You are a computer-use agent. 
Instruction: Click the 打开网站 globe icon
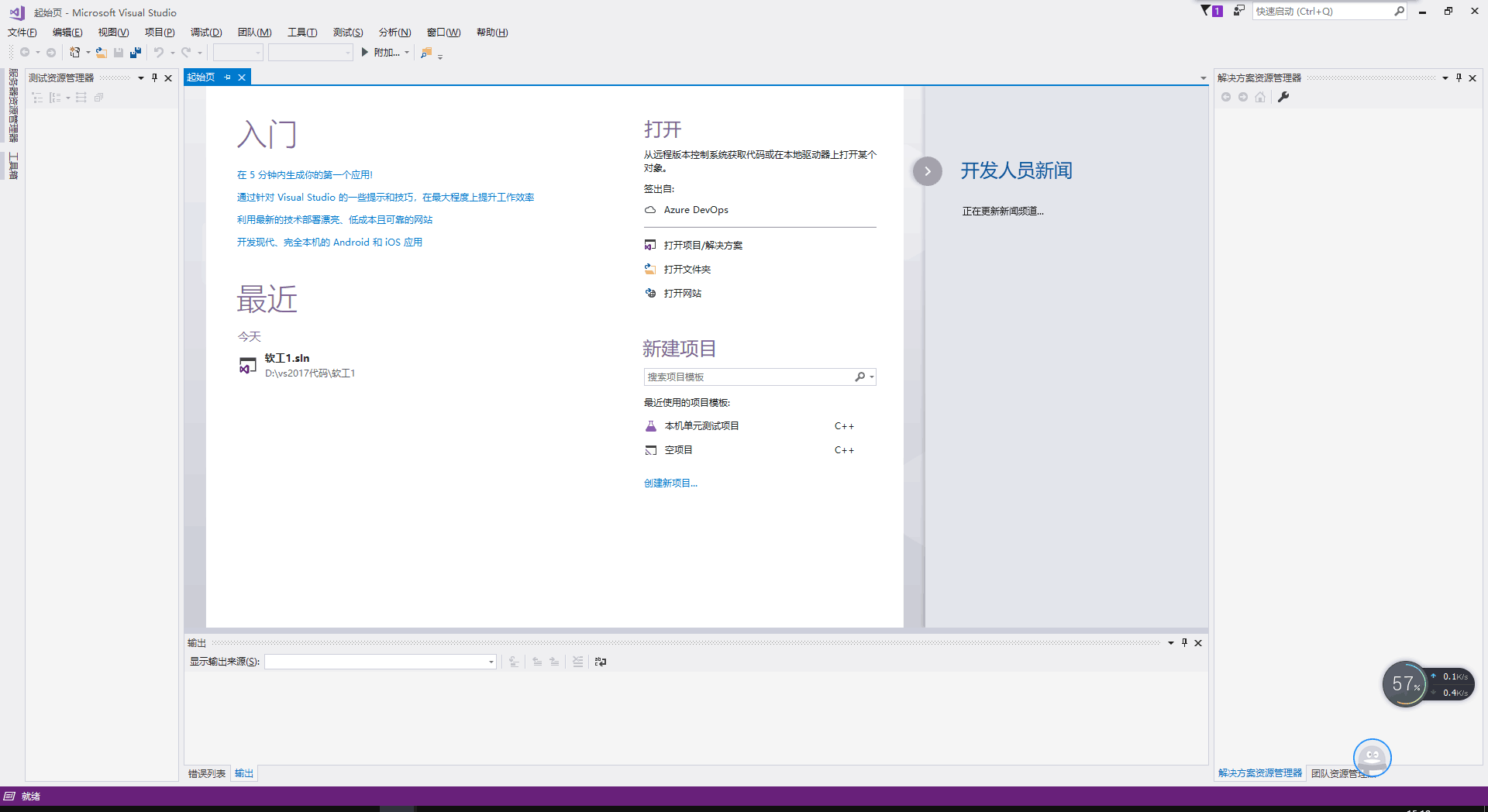[x=650, y=294]
